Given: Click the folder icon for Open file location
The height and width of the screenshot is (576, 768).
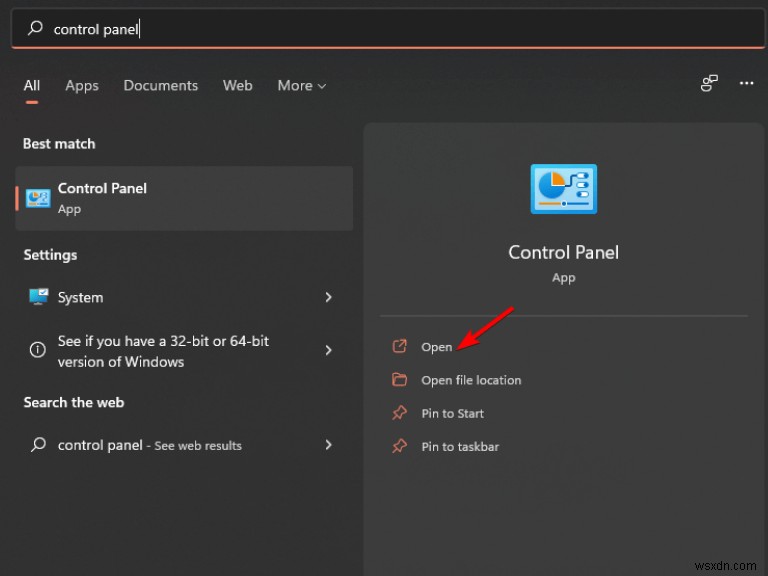Looking at the screenshot, I should pyautogui.click(x=399, y=380).
